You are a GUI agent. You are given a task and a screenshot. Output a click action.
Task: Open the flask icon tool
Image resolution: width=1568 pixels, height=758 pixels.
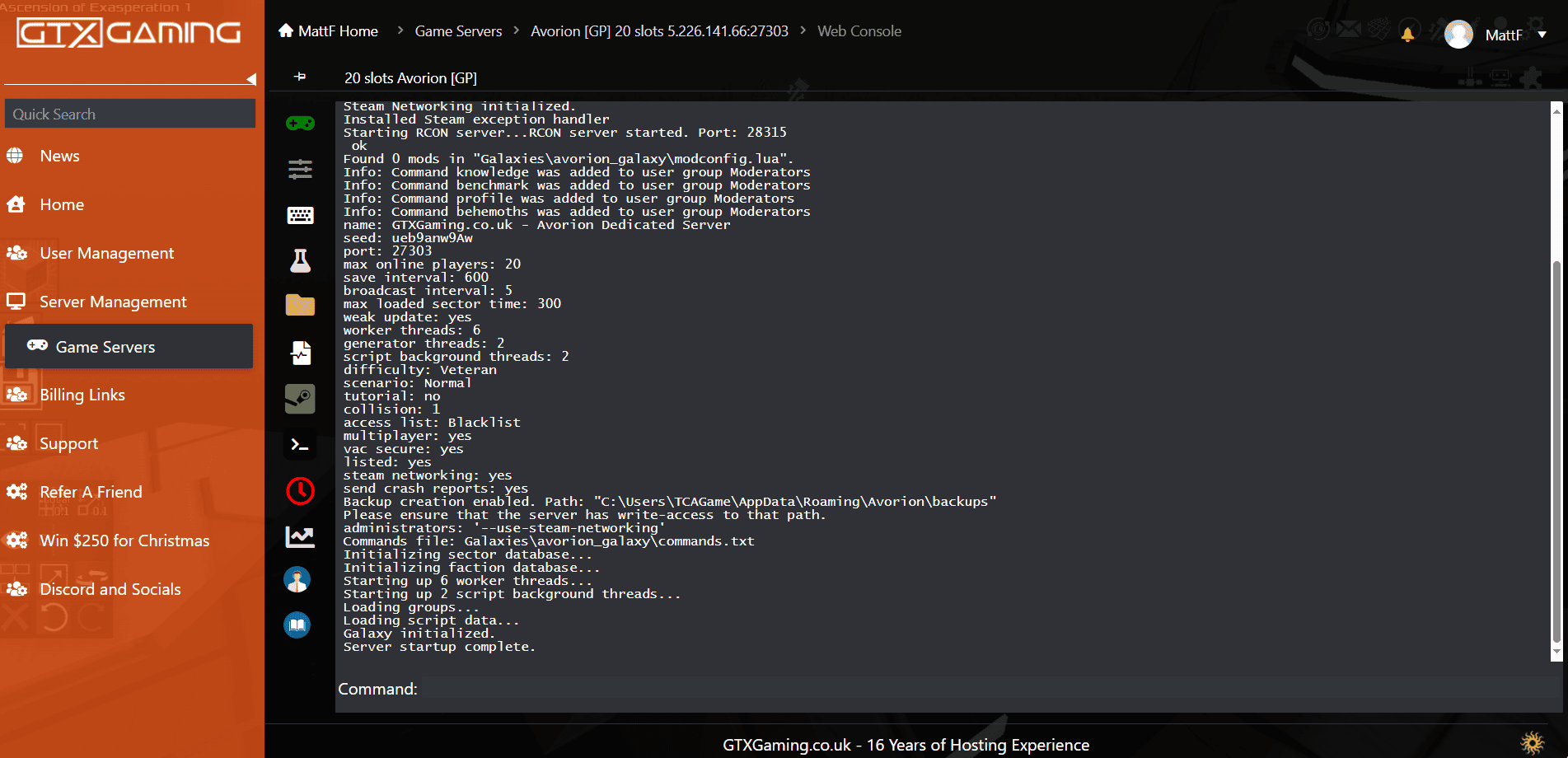(x=300, y=261)
